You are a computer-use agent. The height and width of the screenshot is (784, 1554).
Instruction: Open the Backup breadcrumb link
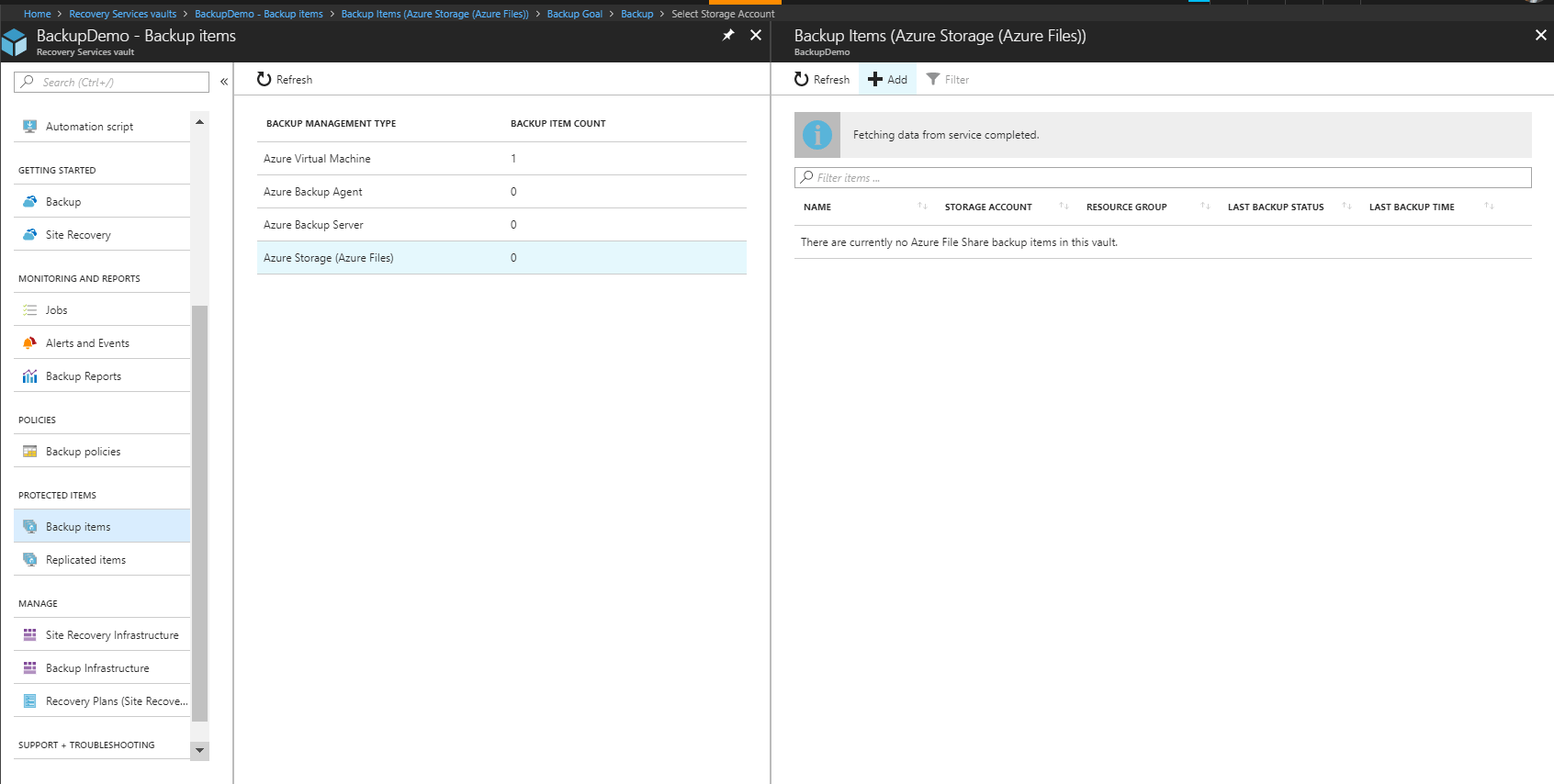point(636,14)
